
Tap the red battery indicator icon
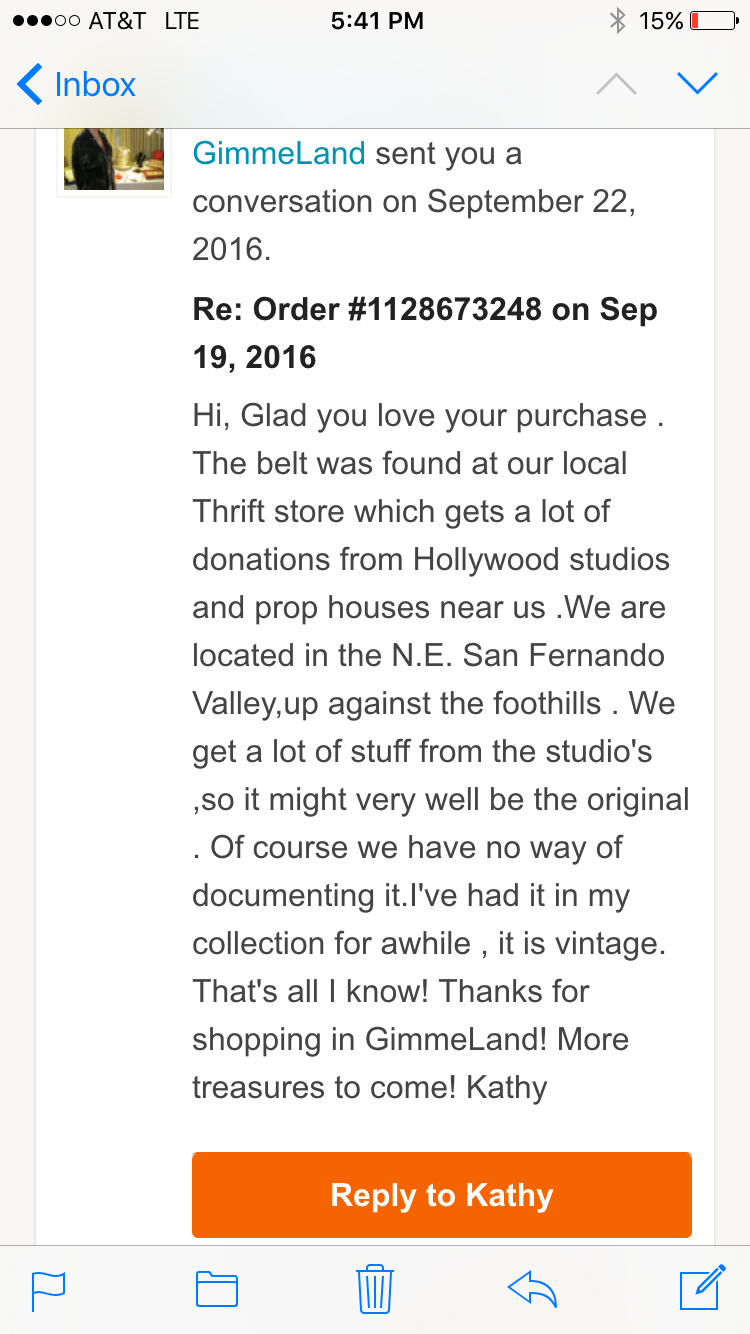(715, 21)
